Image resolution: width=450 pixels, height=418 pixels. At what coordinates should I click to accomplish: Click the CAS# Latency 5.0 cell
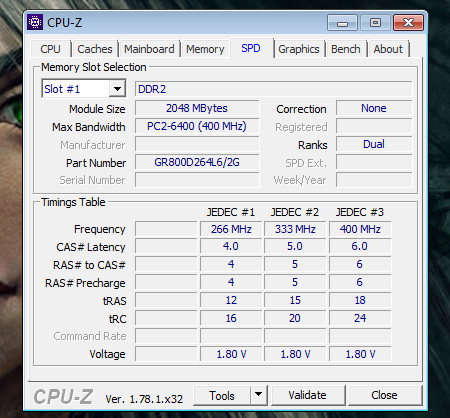[x=295, y=246]
